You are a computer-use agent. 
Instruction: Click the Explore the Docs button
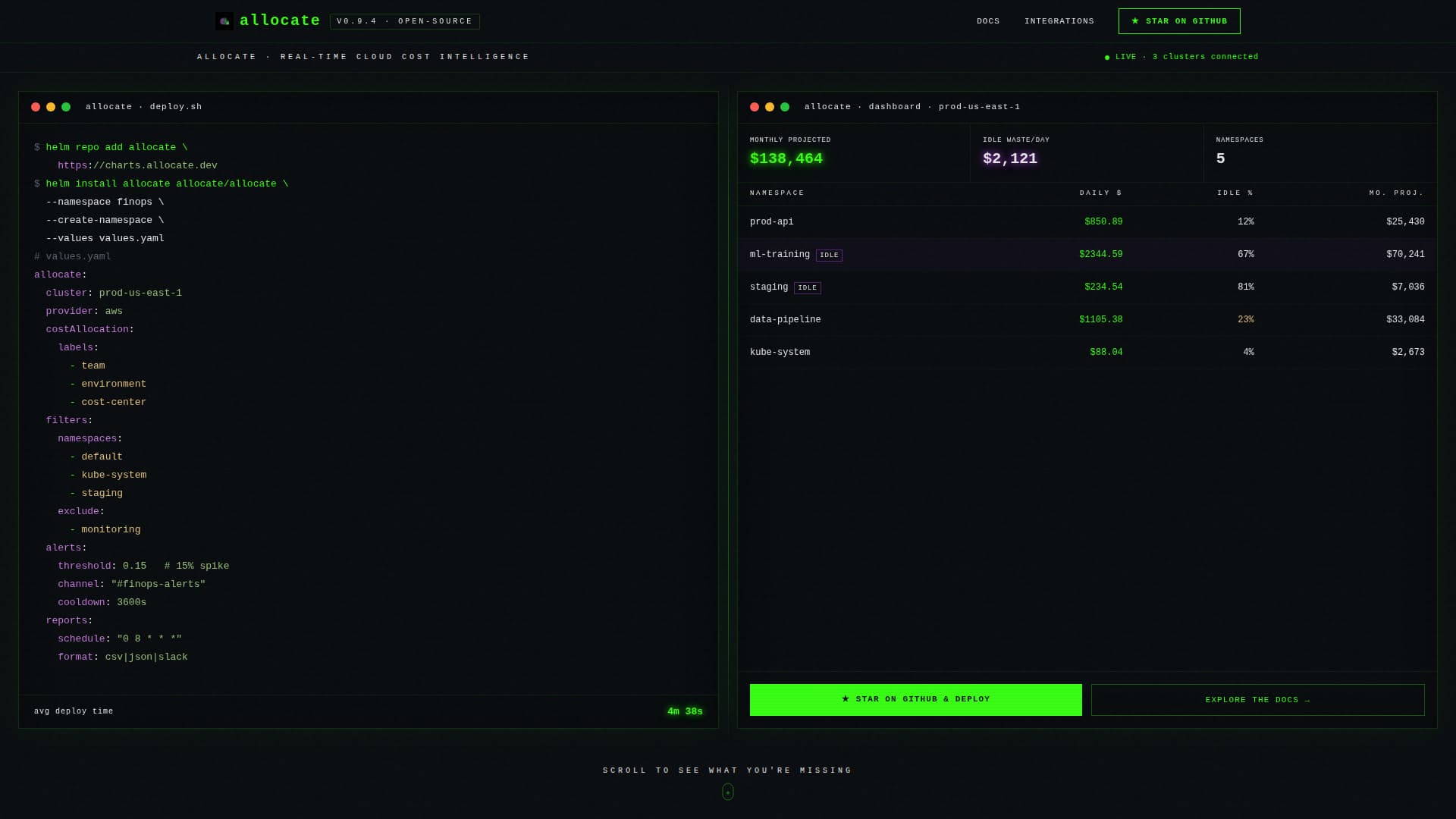point(1258,700)
